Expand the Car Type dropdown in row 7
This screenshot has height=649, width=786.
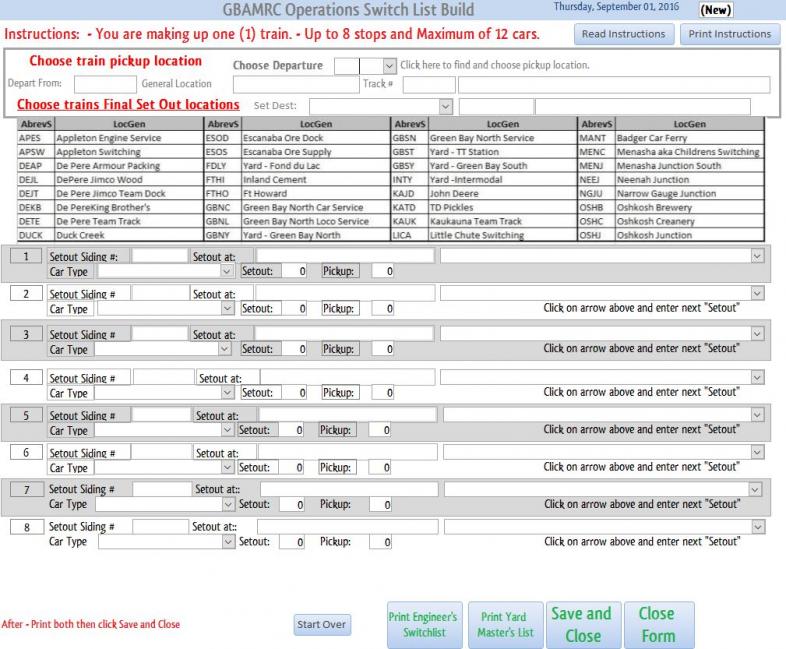[x=228, y=504]
